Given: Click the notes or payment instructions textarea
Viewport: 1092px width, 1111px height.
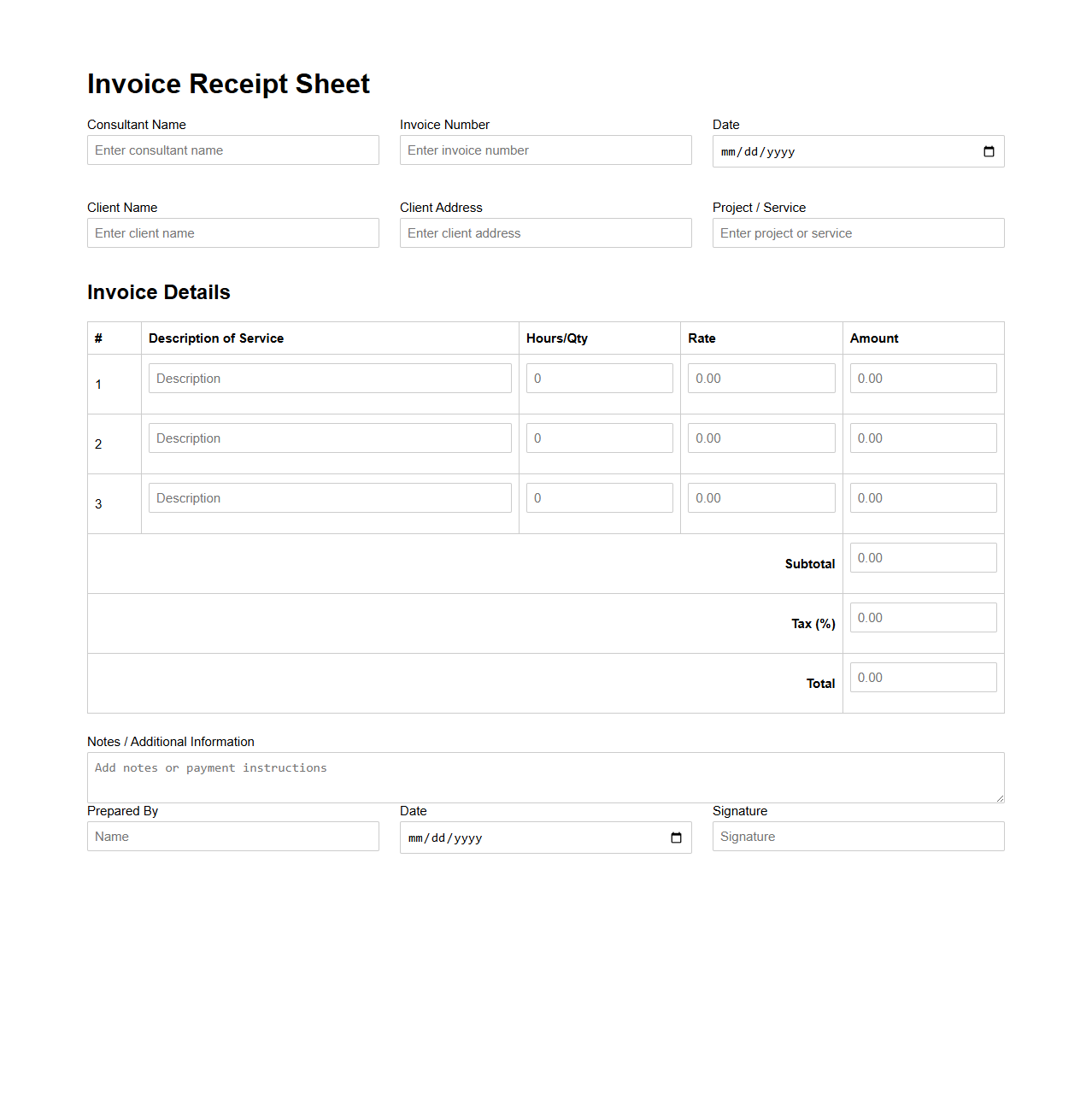Looking at the screenshot, I should click(545, 776).
